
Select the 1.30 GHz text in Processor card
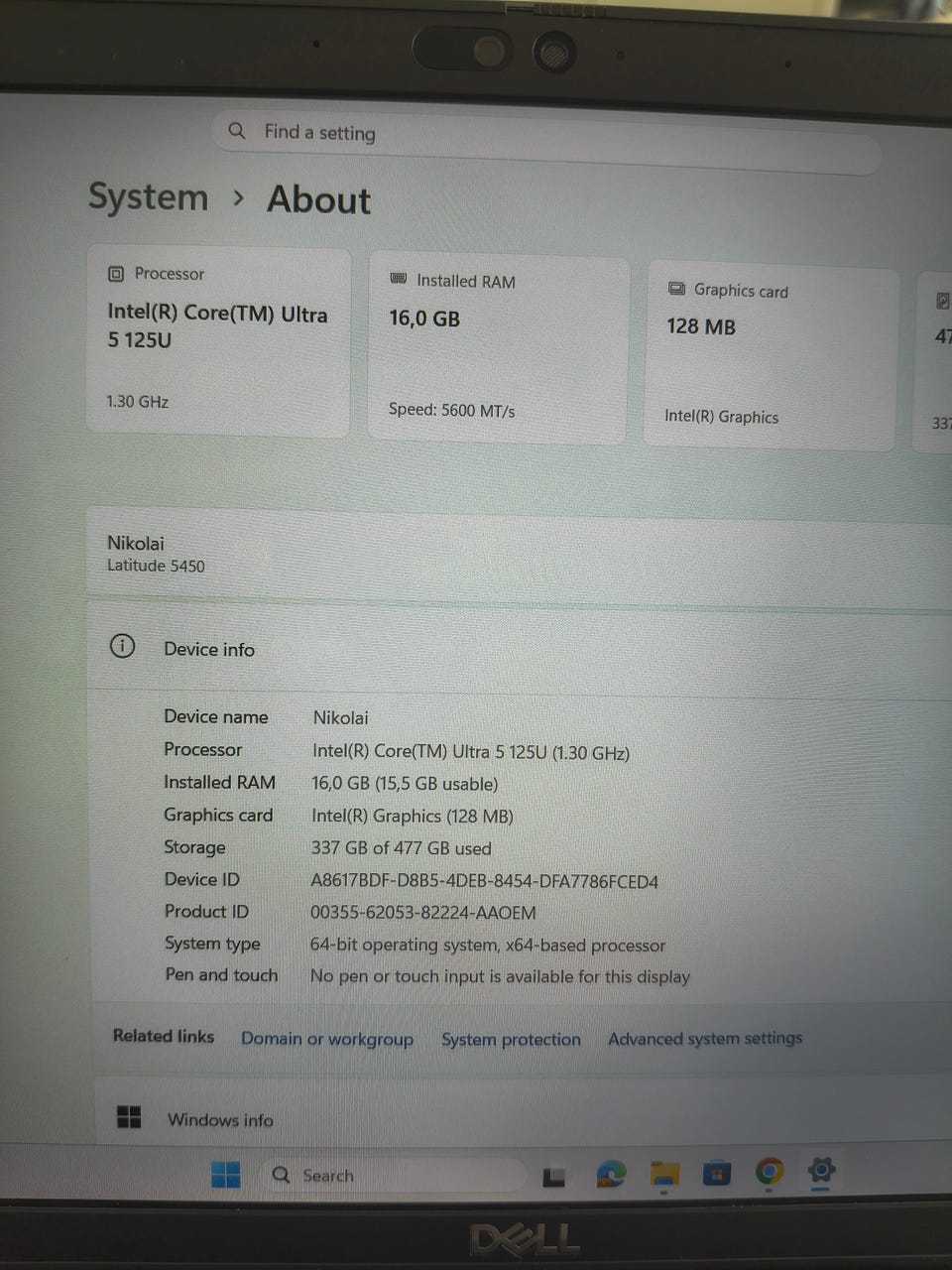point(138,402)
